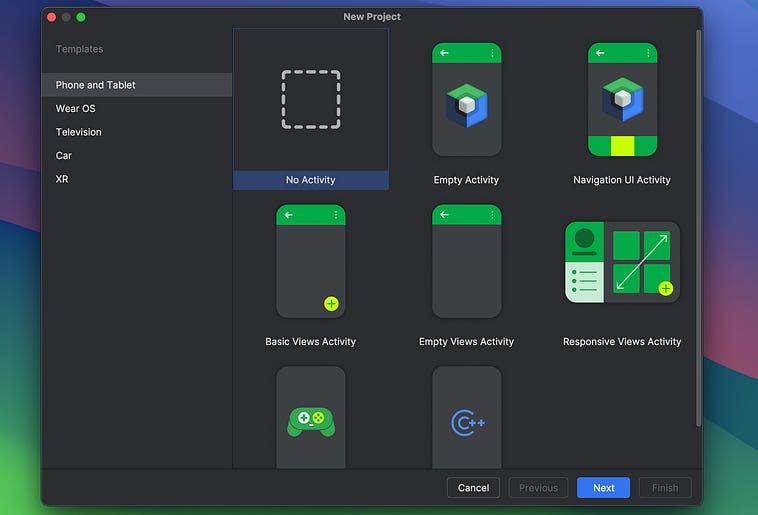Click the No Activity label

point(310,180)
